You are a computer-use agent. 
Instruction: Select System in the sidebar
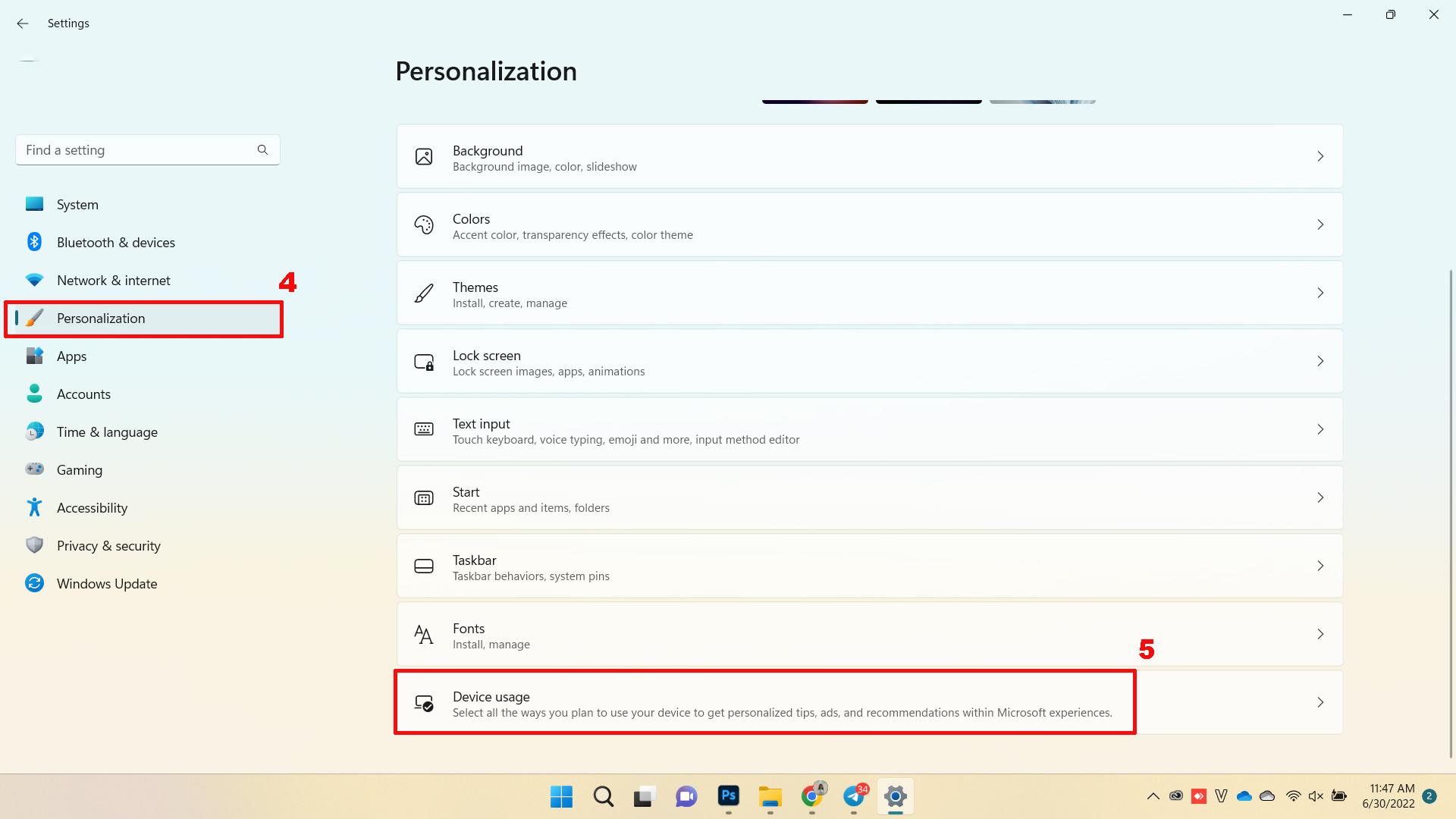pos(147,205)
